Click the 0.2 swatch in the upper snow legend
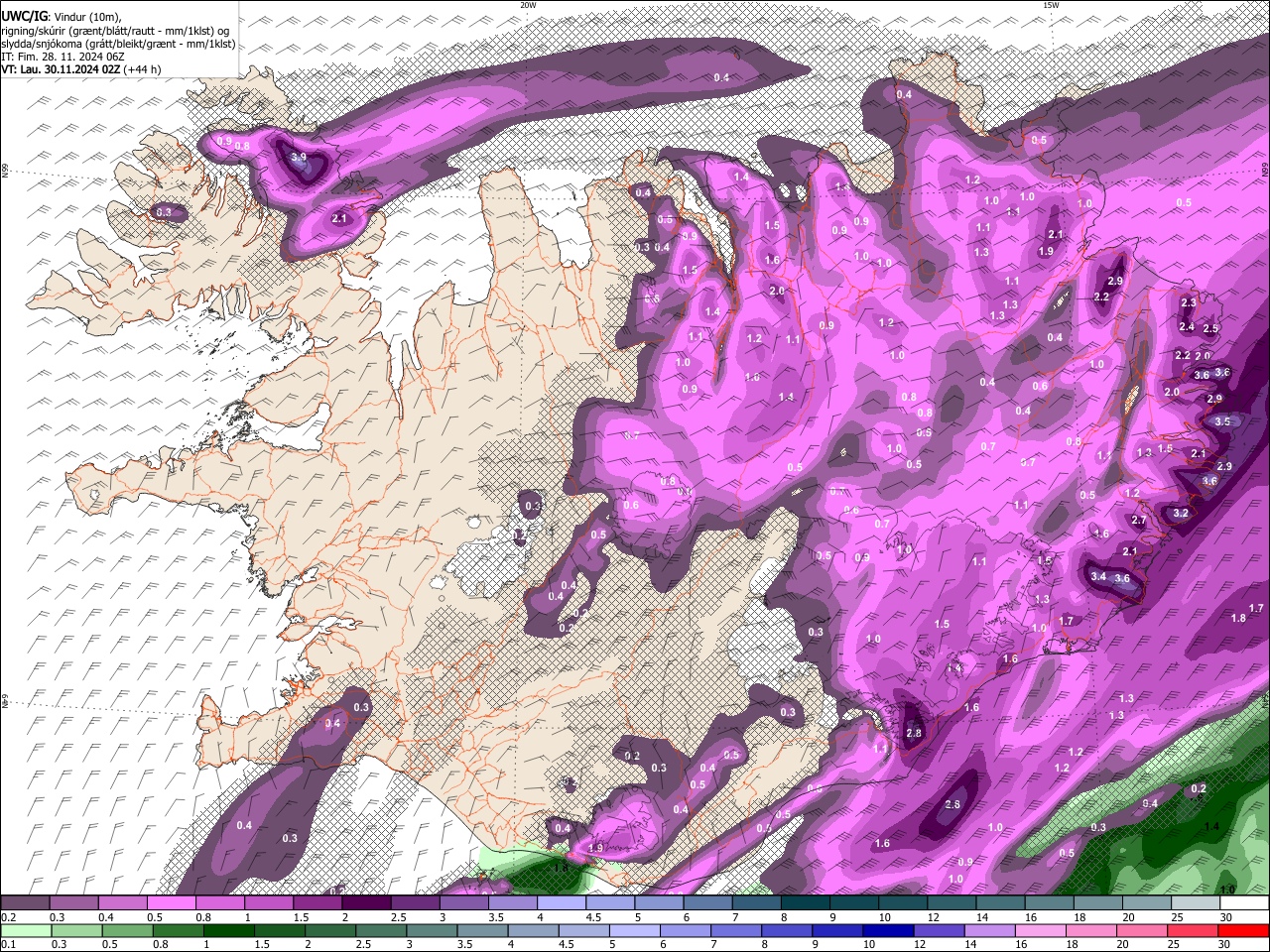The width and height of the screenshot is (1270, 952). click(25, 903)
